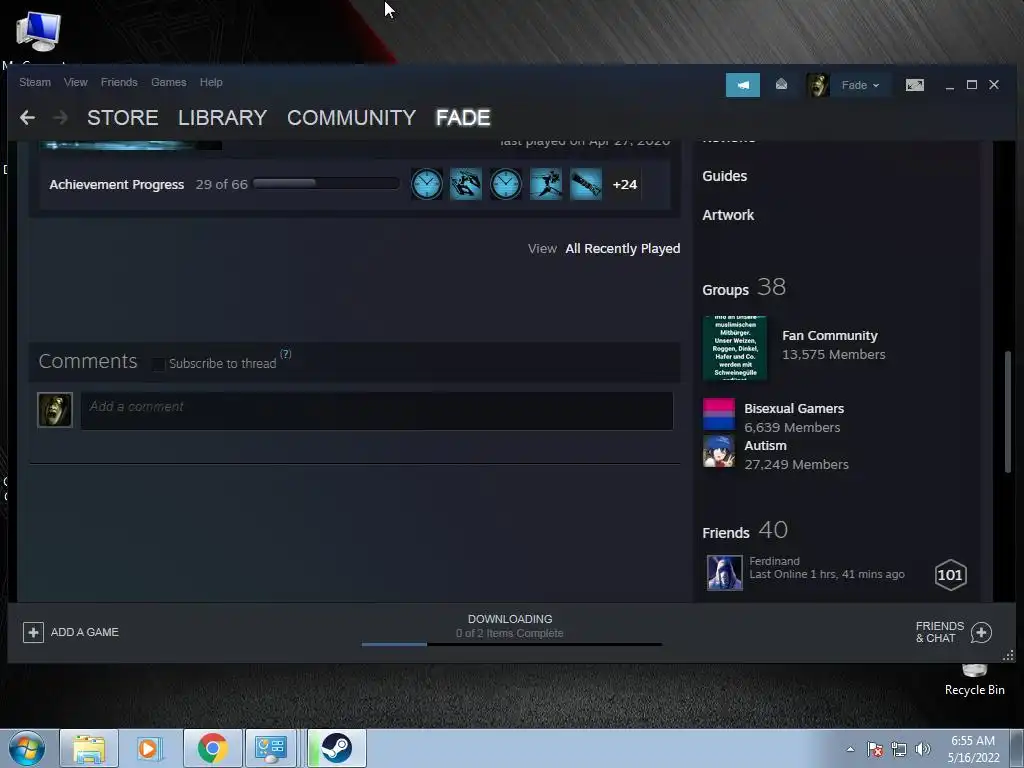Viewport: 1024px width, 768px height.
Task: Open the Autism group avatar
Action: tap(718, 452)
